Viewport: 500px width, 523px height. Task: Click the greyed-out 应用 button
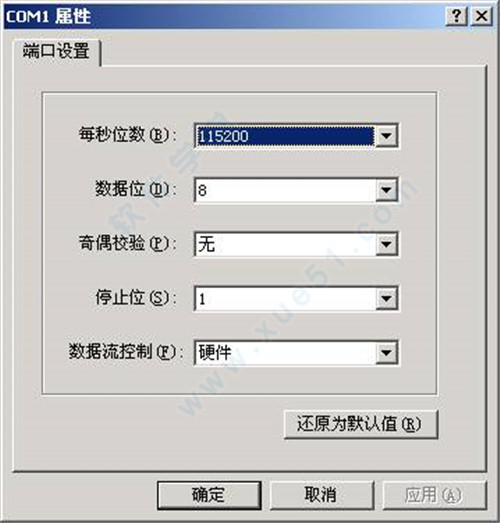434,495
